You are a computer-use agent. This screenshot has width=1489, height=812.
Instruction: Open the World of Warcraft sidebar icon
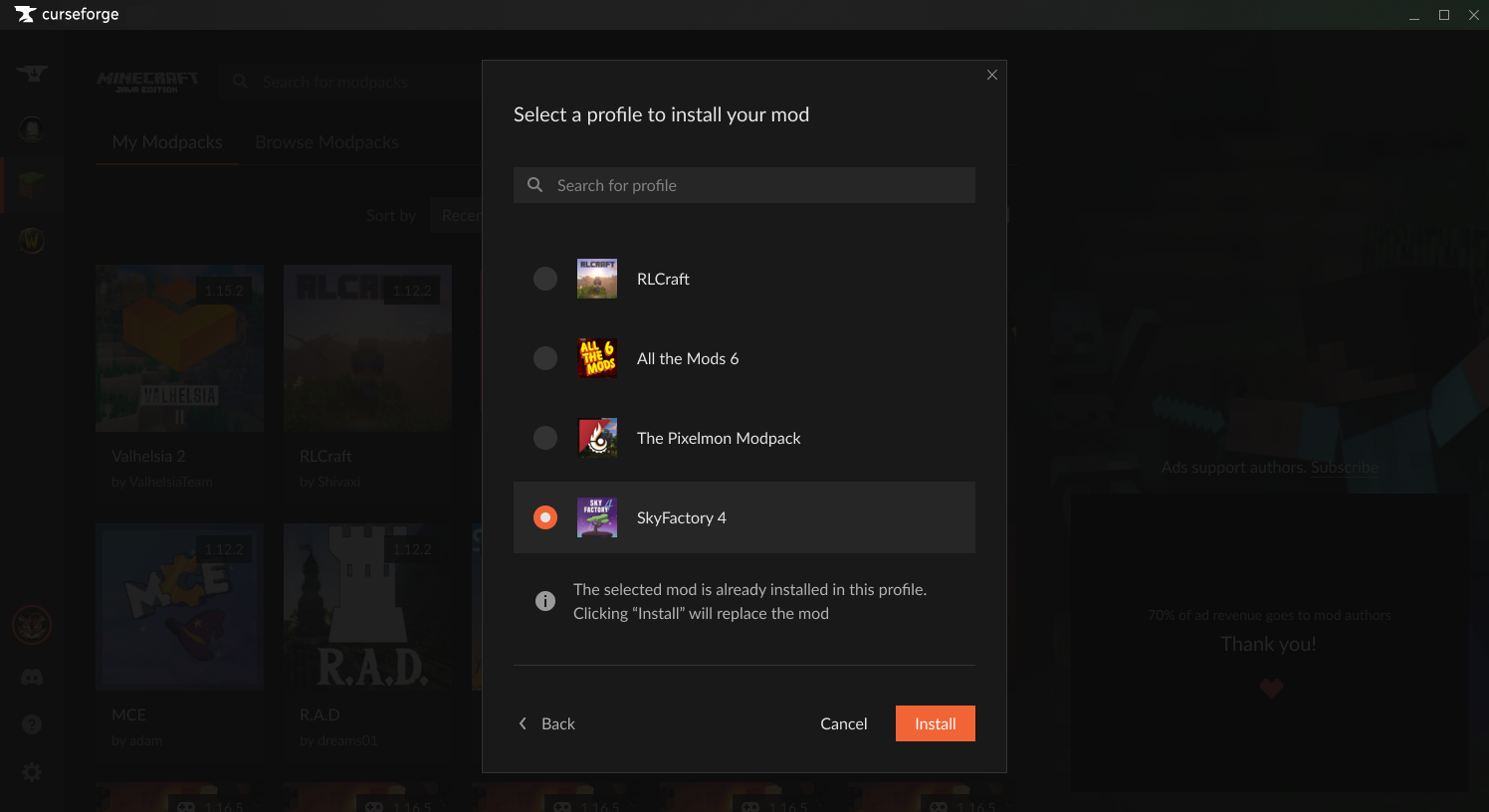click(x=32, y=241)
